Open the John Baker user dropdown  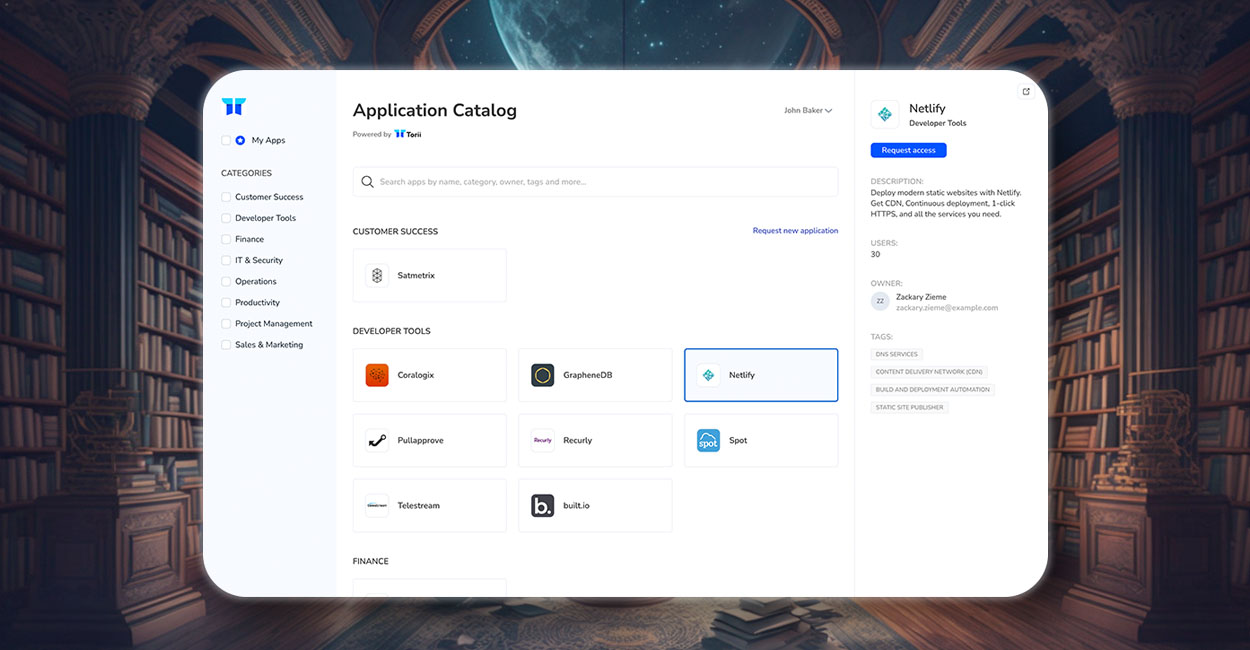[x=808, y=110]
